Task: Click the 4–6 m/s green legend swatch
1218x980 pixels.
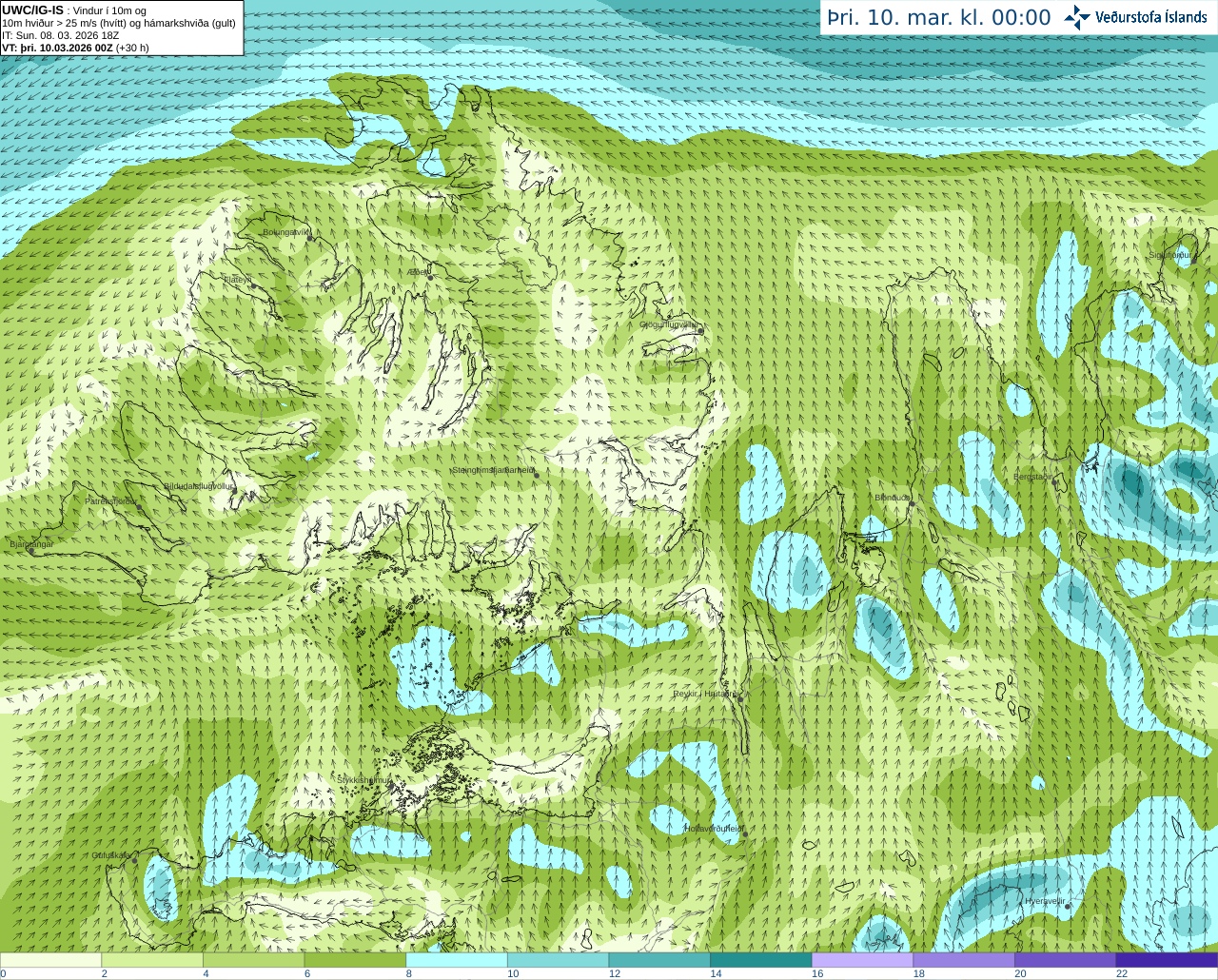Action: [253, 960]
